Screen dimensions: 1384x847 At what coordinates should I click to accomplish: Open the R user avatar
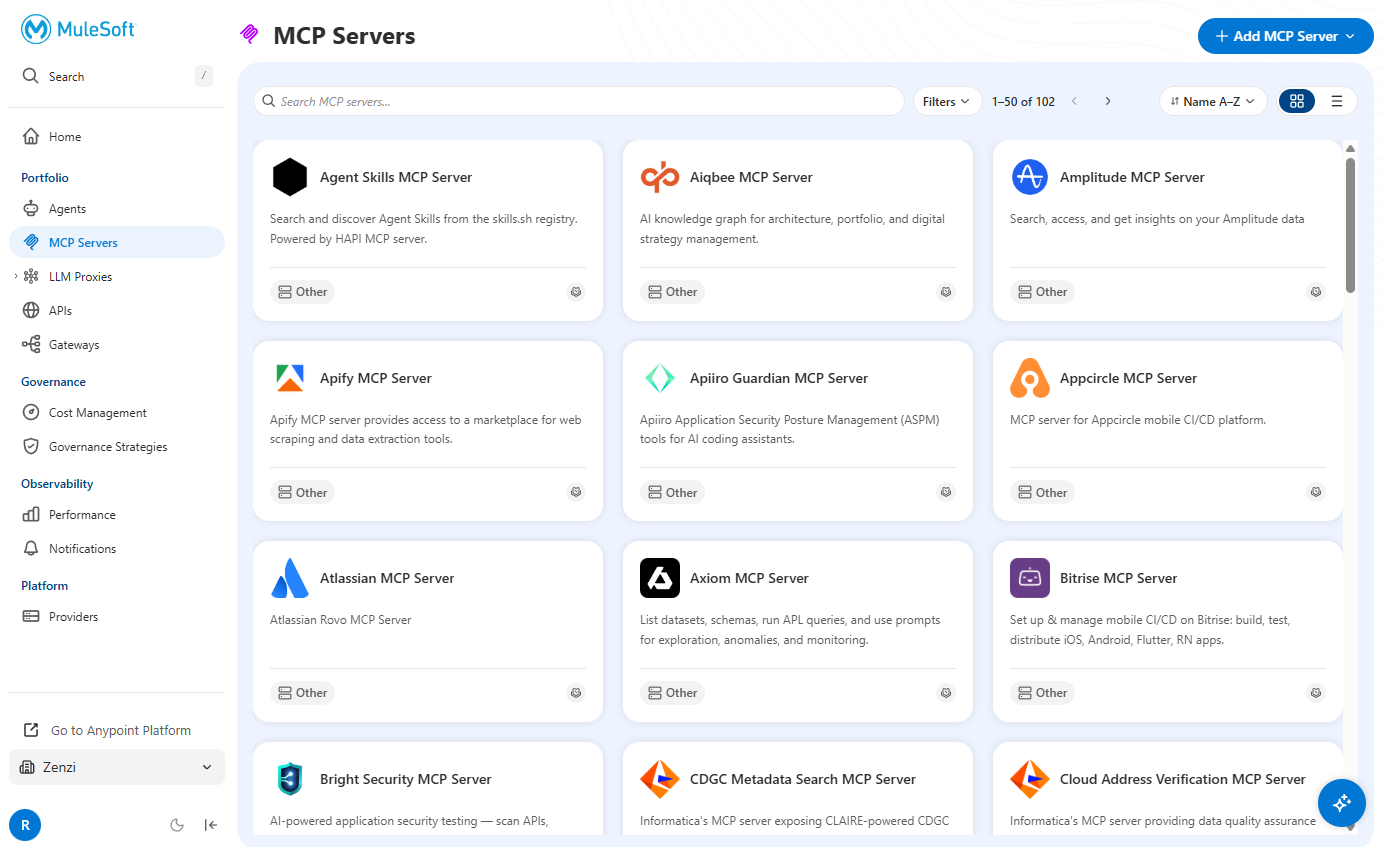[x=25, y=825]
